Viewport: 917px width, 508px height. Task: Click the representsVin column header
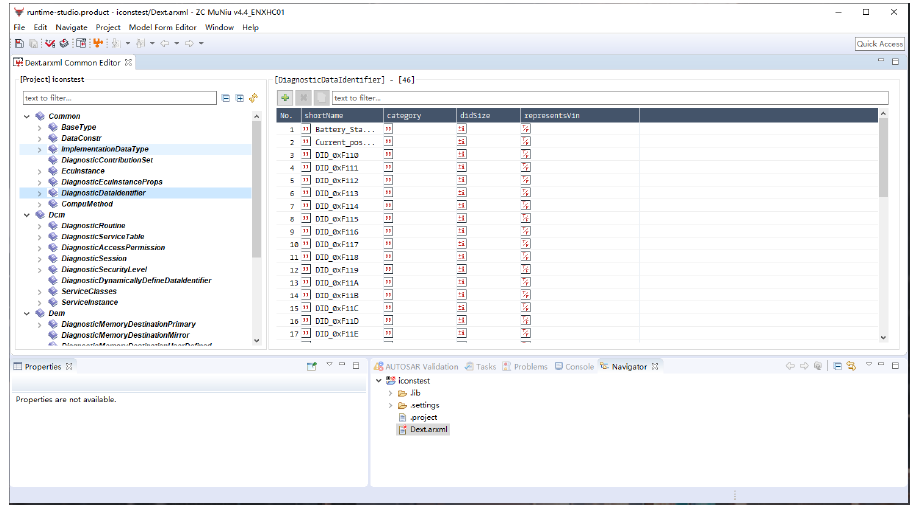pos(580,116)
